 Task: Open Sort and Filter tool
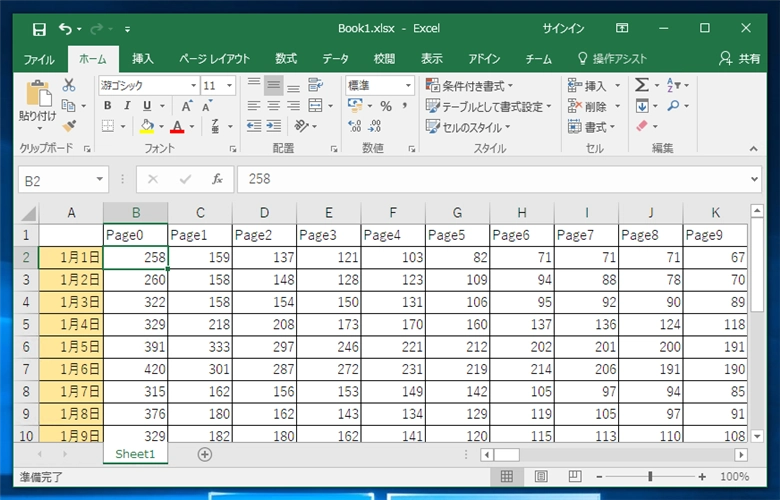pos(673,85)
